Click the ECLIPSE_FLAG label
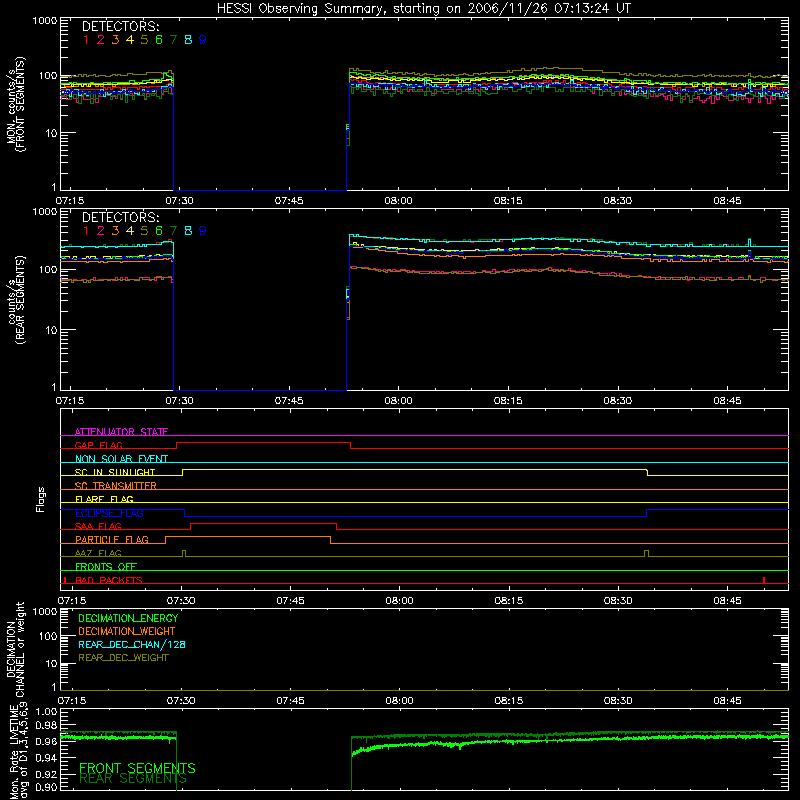Viewport: 800px width, 800px height. pos(109,513)
